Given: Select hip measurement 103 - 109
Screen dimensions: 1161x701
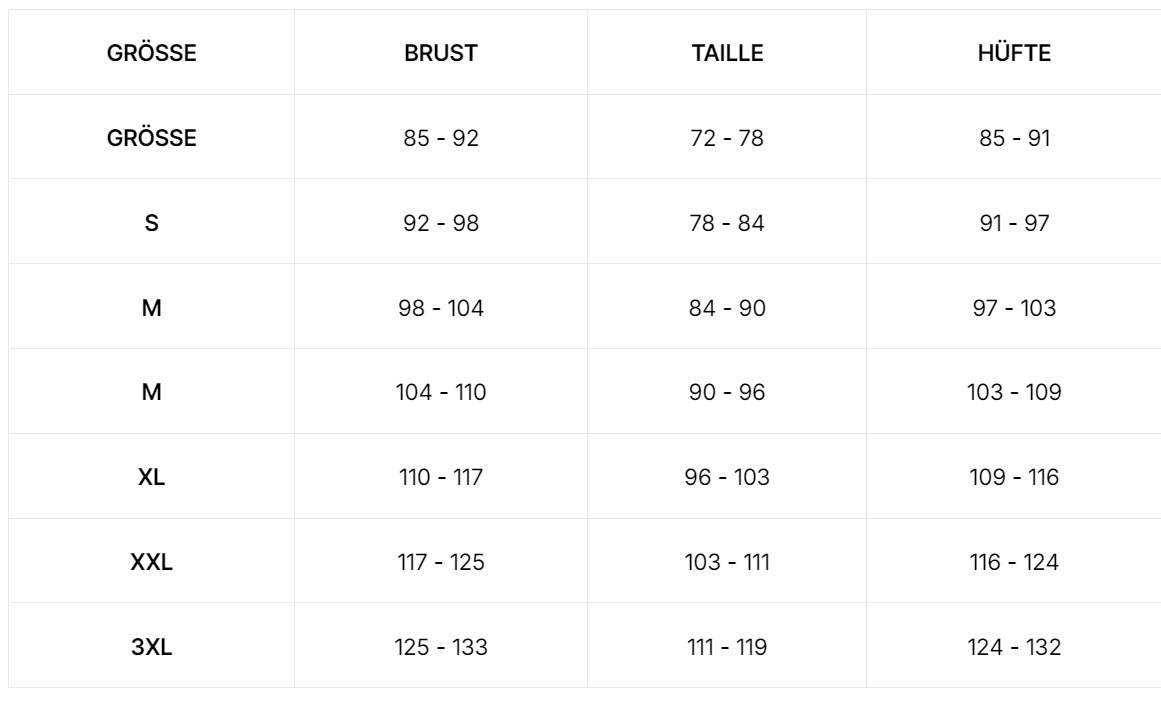Looking at the screenshot, I should 1014,393.
